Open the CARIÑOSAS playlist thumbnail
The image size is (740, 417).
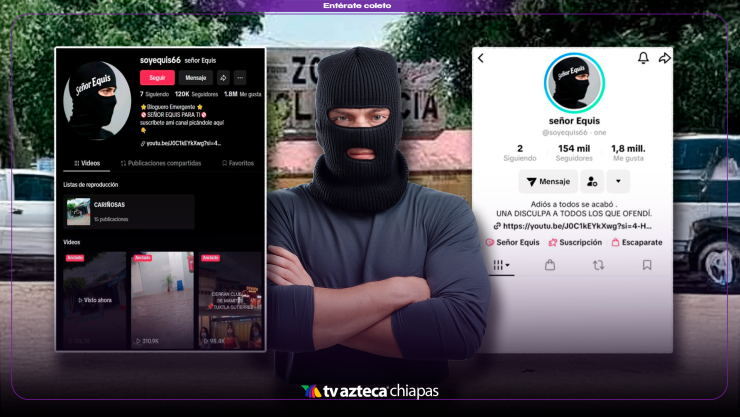pyautogui.click(x=79, y=211)
